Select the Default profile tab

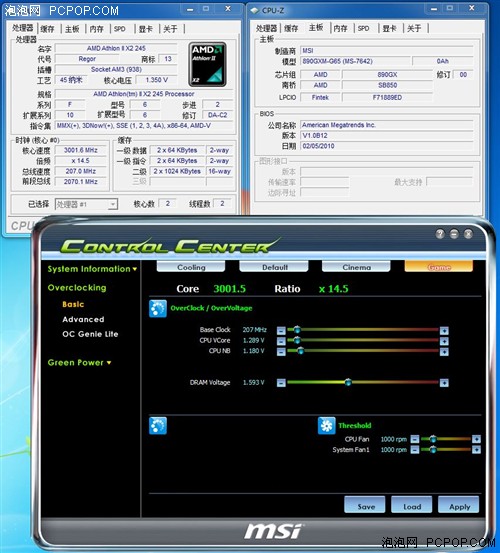274,267
